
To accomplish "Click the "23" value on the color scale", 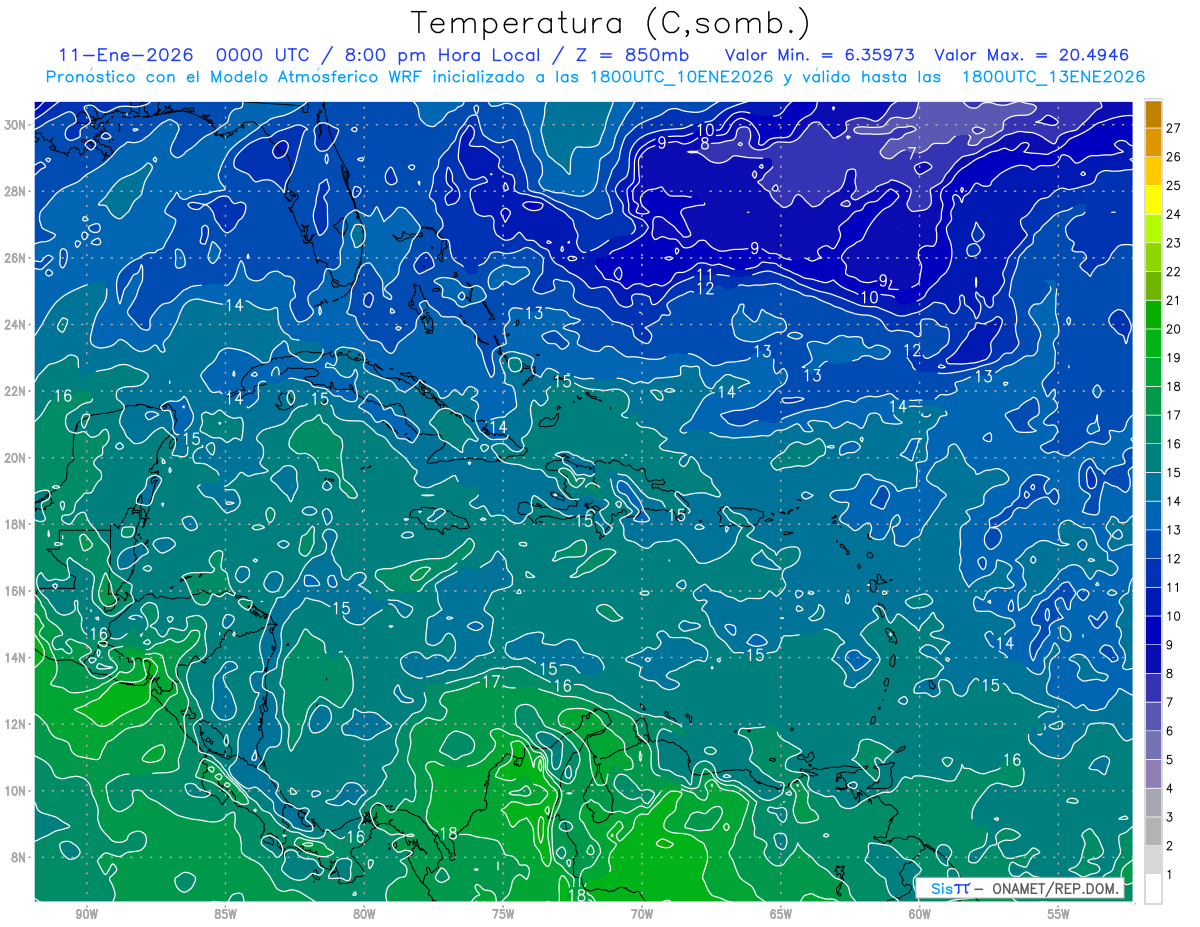I will click(x=1173, y=243).
